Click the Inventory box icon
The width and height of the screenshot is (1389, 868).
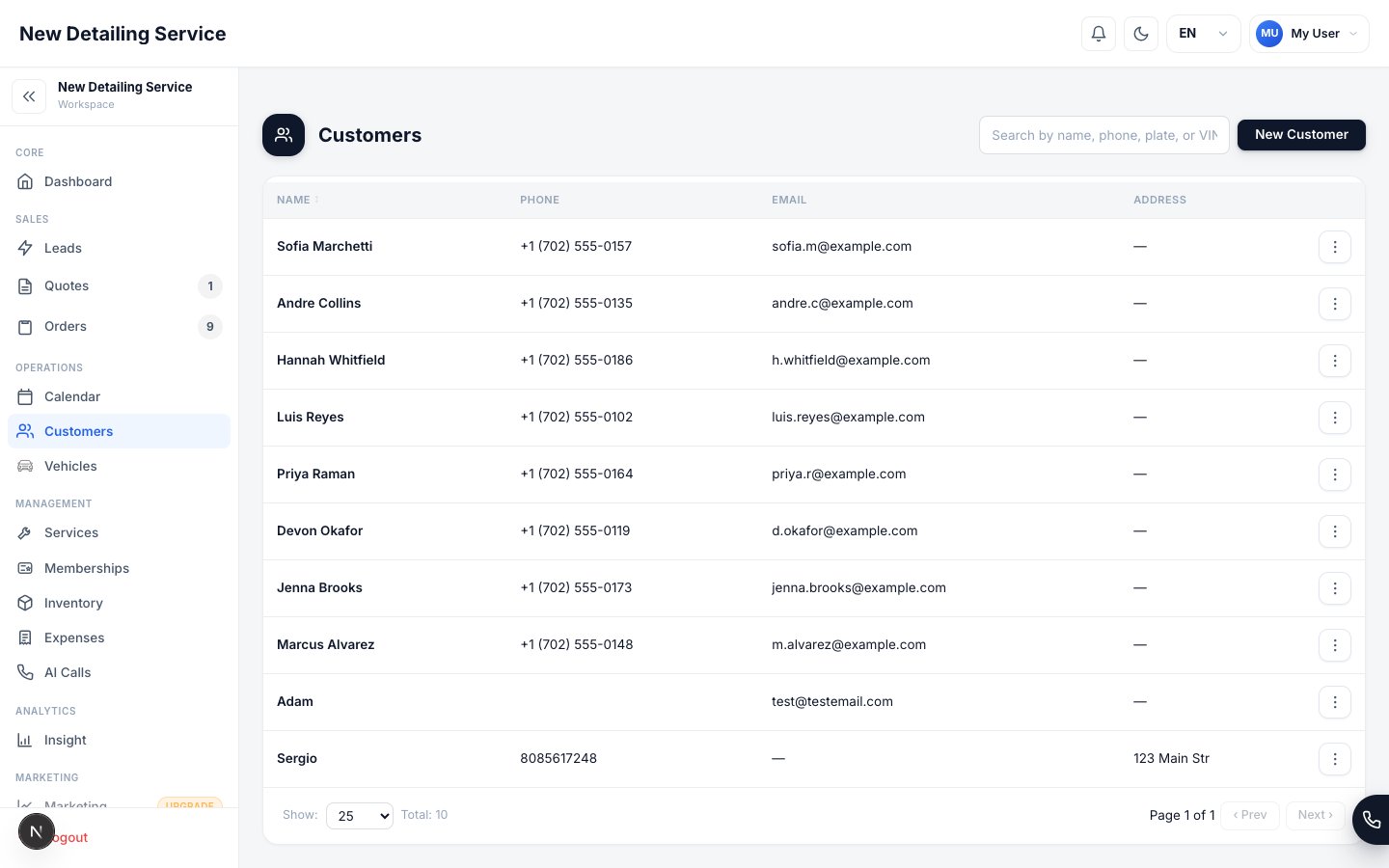[x=25, y=603]
